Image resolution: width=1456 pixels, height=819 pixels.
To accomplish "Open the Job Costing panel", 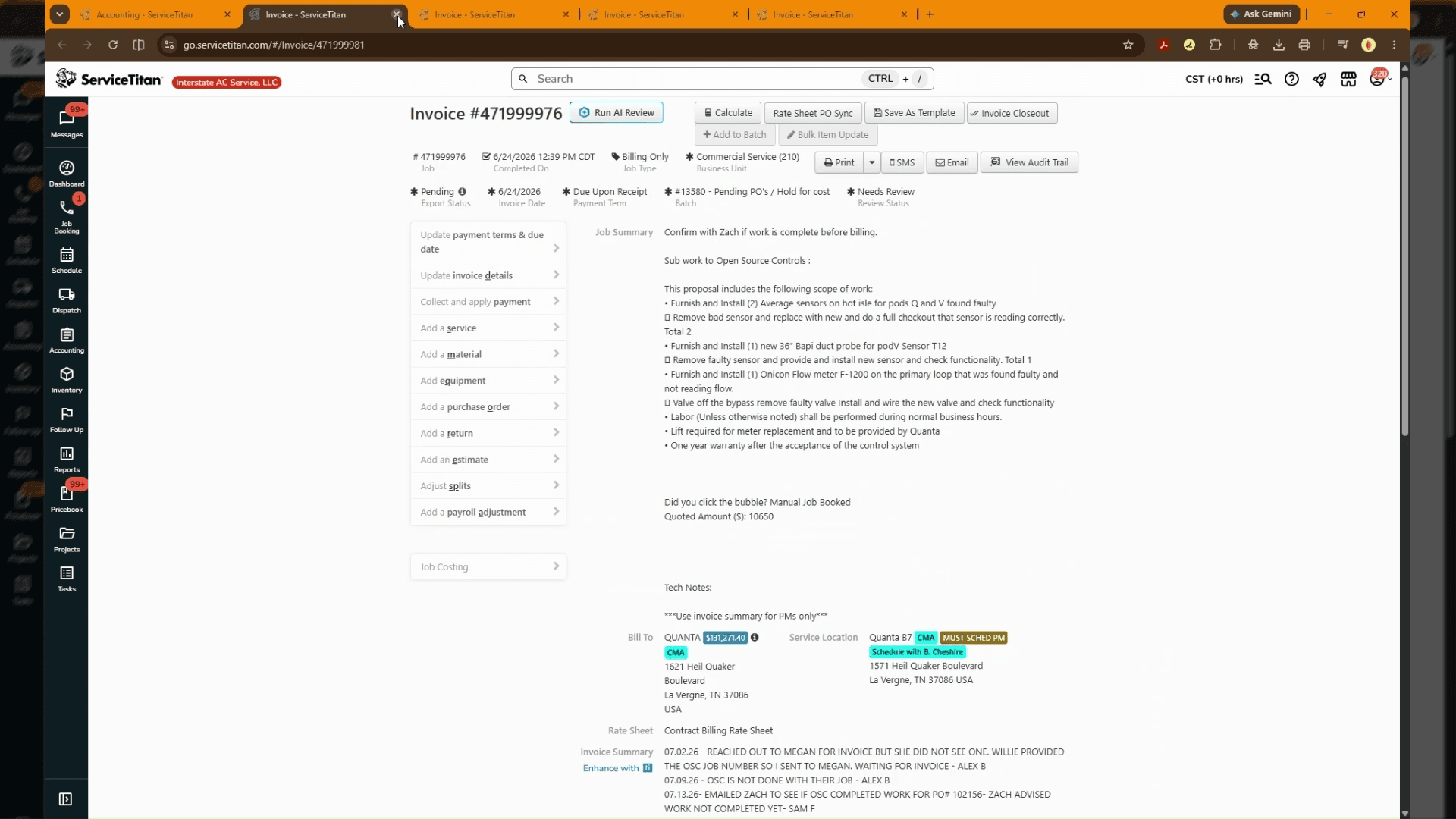I will coord(488,566).
